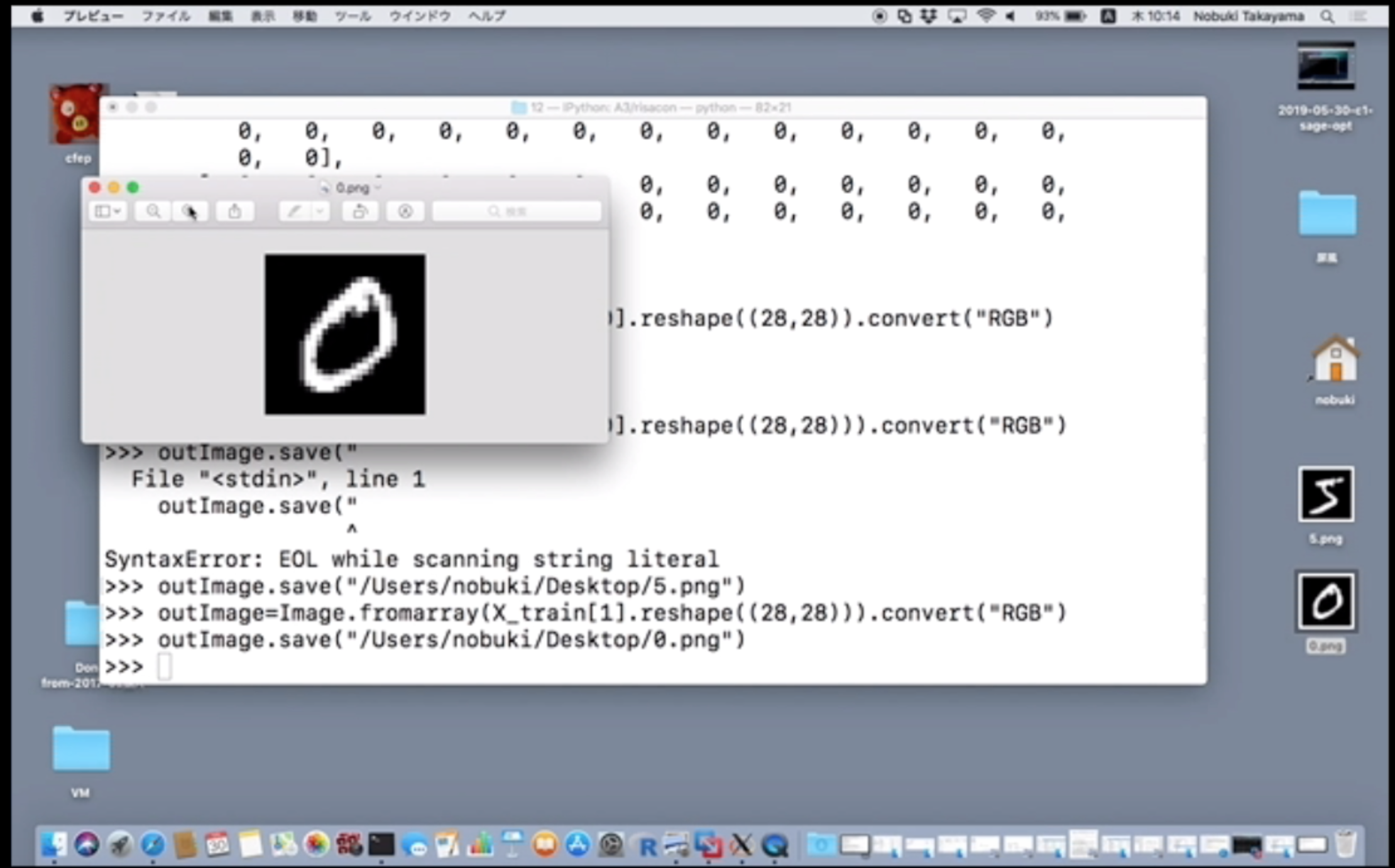
Task: Click the input source A icon
Action: [1108, 16]
